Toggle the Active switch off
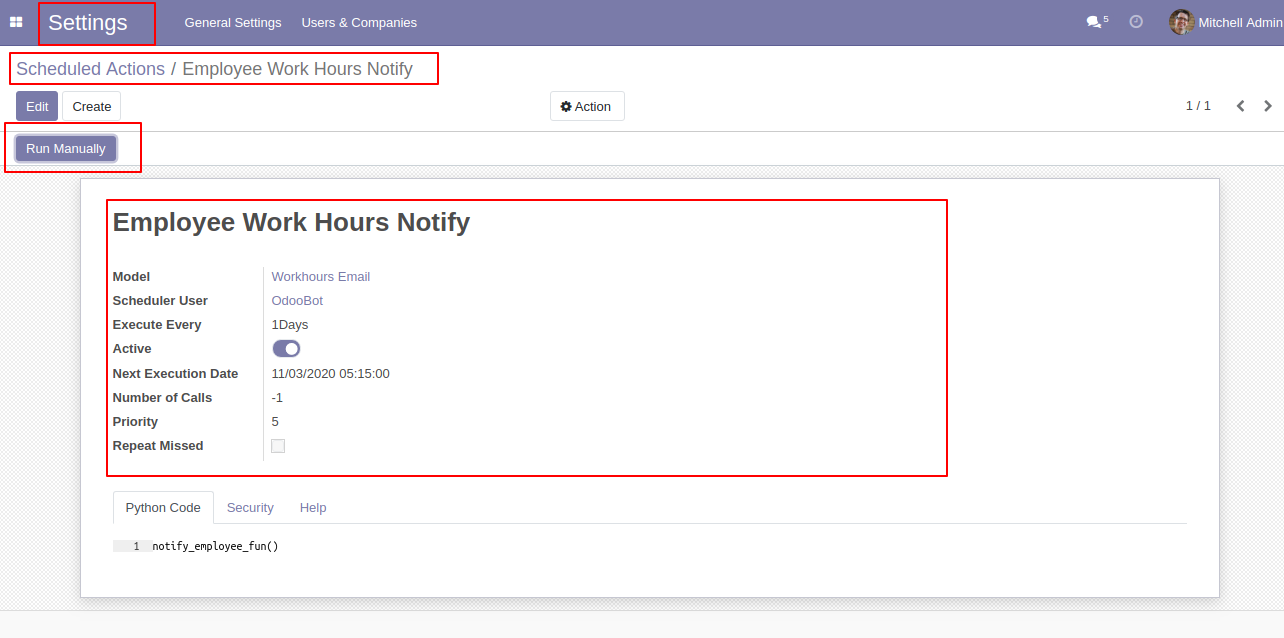This screenshot has height=638, width=1284. pos(286,348)
